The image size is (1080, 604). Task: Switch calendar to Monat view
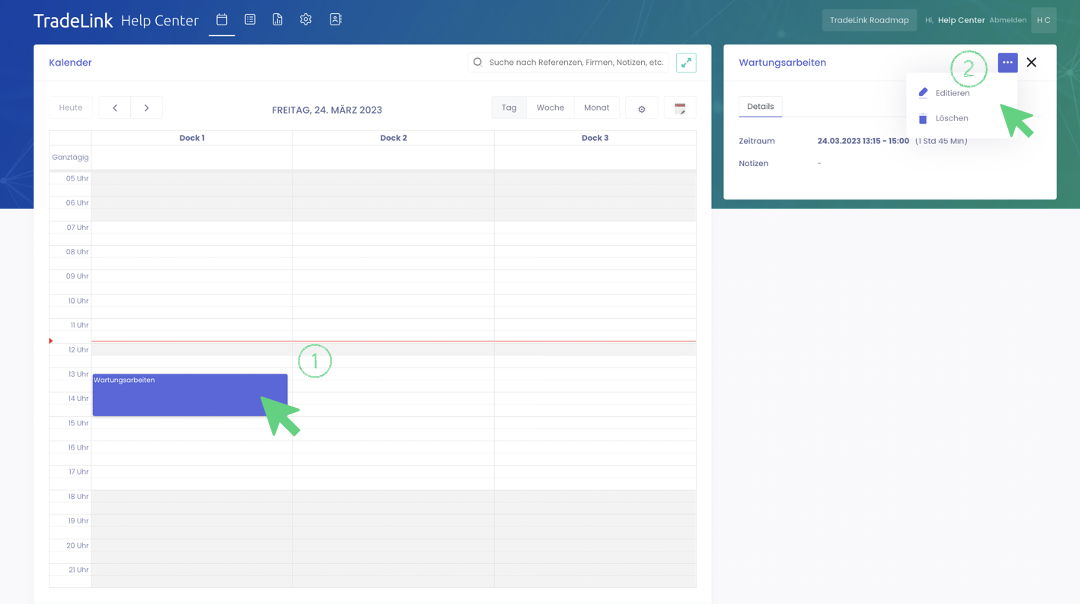596,108
